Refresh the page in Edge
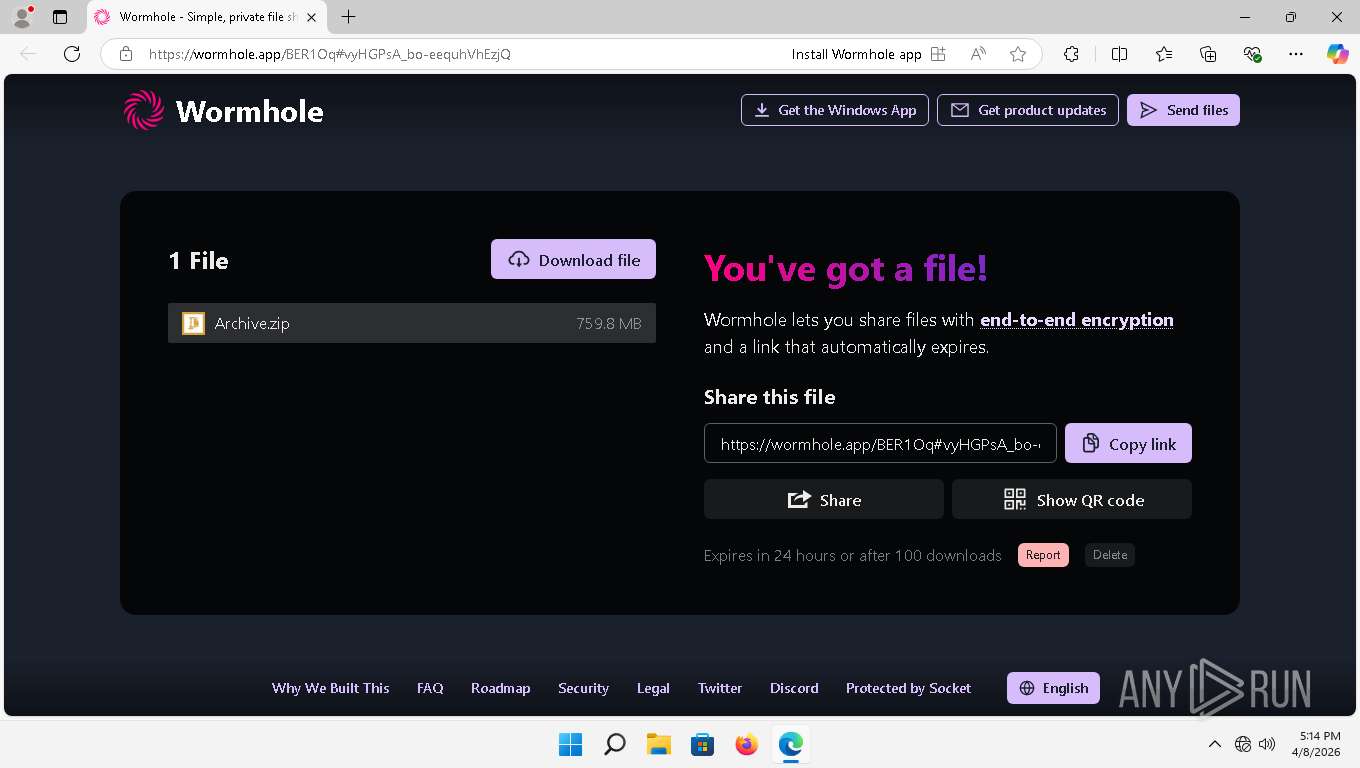Screen dimensions: 1360x768 tap(72, 54)
